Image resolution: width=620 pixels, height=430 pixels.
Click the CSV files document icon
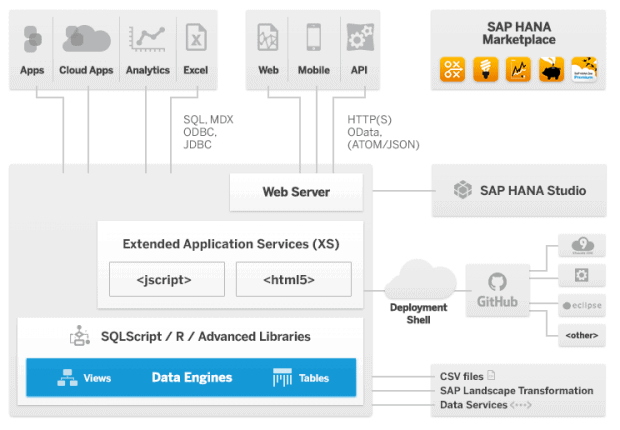[491, 375]
